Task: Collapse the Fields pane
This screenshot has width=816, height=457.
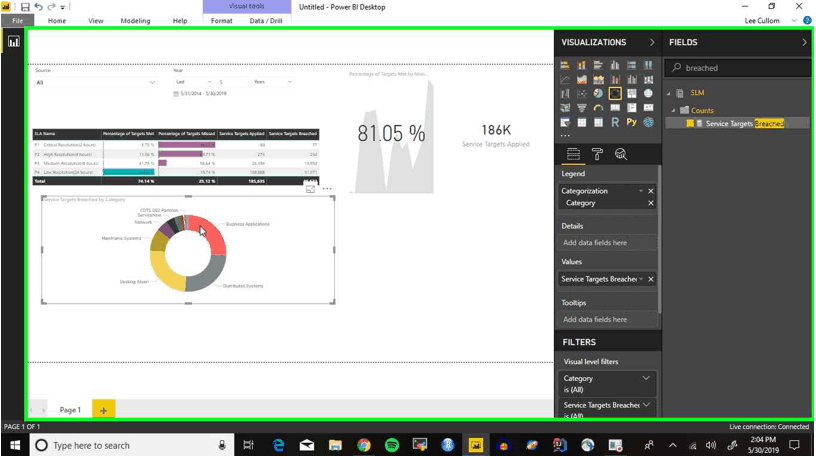Action: (804, 42)
